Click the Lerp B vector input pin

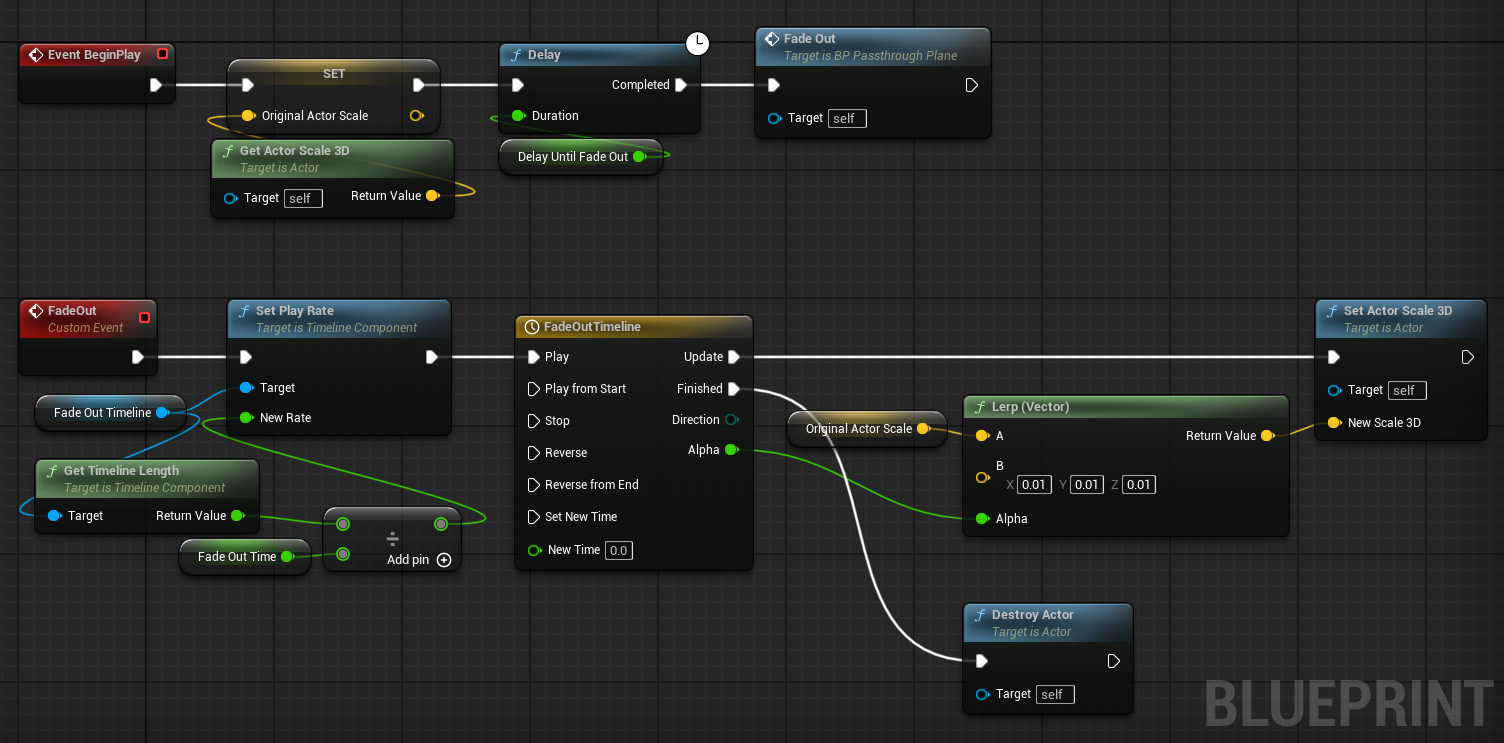click(982, 477)
